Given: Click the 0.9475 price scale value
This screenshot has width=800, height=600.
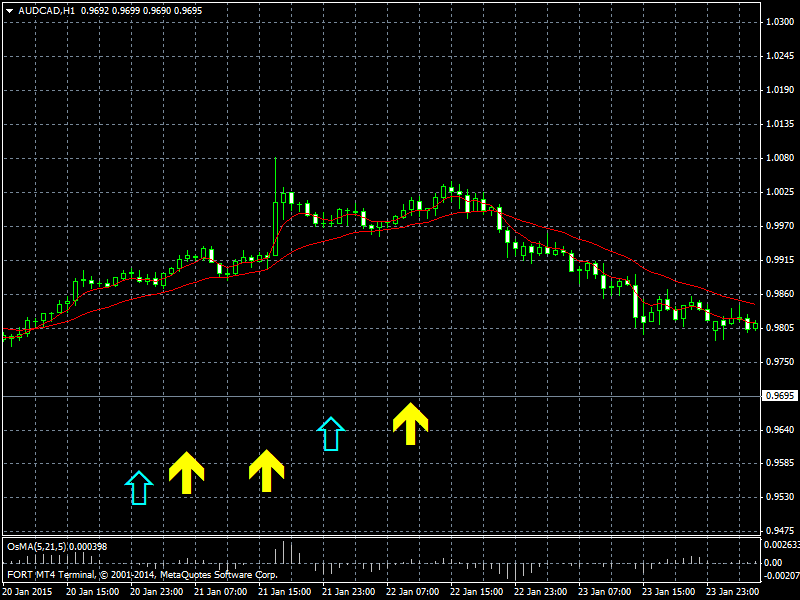Looking at the screenshot, I should click(780, 531).
